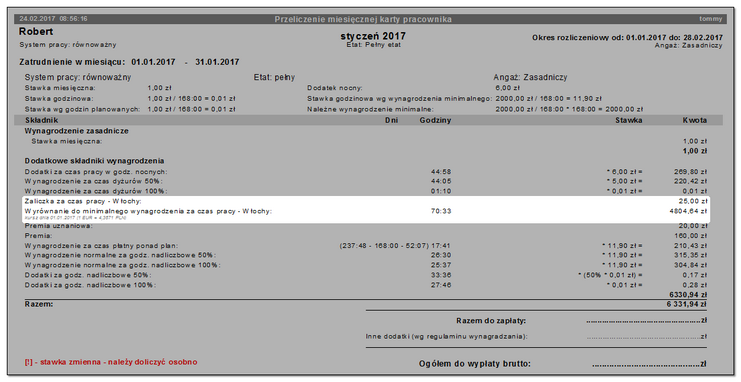Click the Składnik column header

pyautogui.click(x=42, y=121)
